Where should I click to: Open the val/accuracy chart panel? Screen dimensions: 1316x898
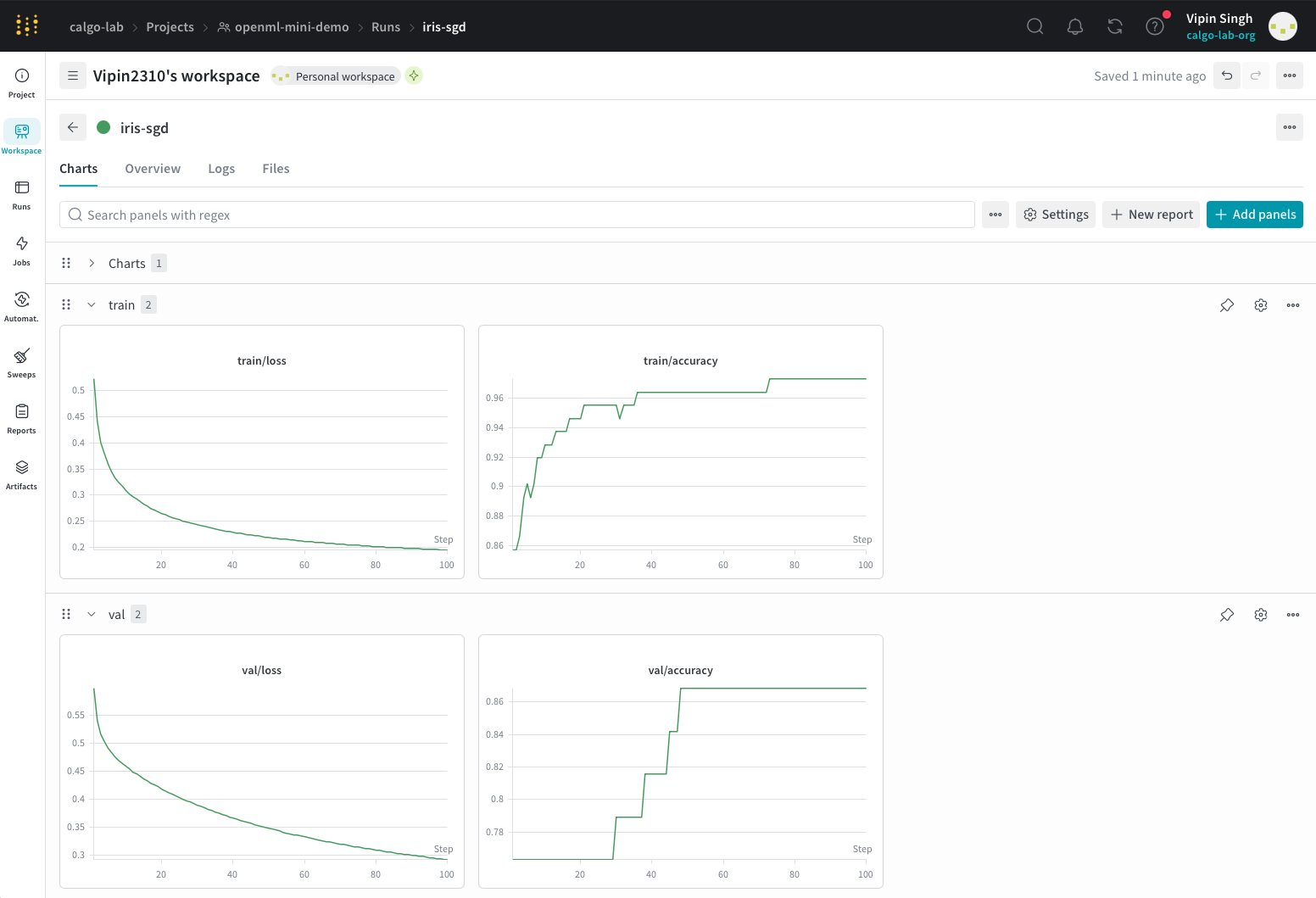(x=681, y=761)
